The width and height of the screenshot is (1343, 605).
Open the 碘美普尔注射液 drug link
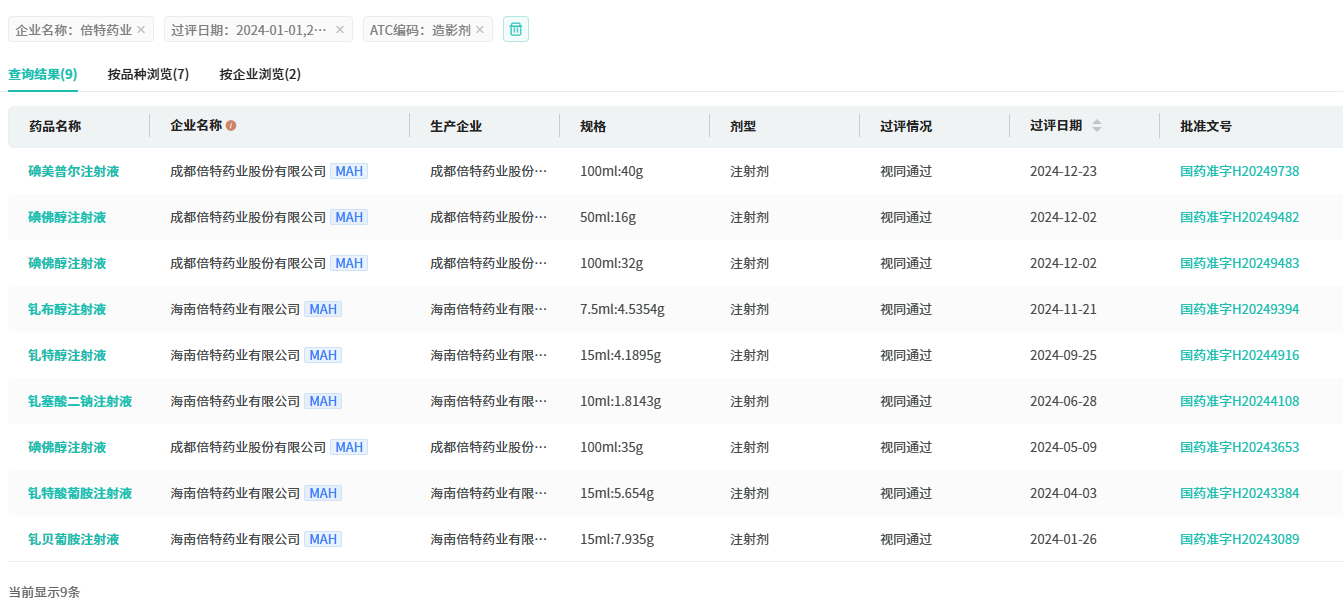coord(74,171)
